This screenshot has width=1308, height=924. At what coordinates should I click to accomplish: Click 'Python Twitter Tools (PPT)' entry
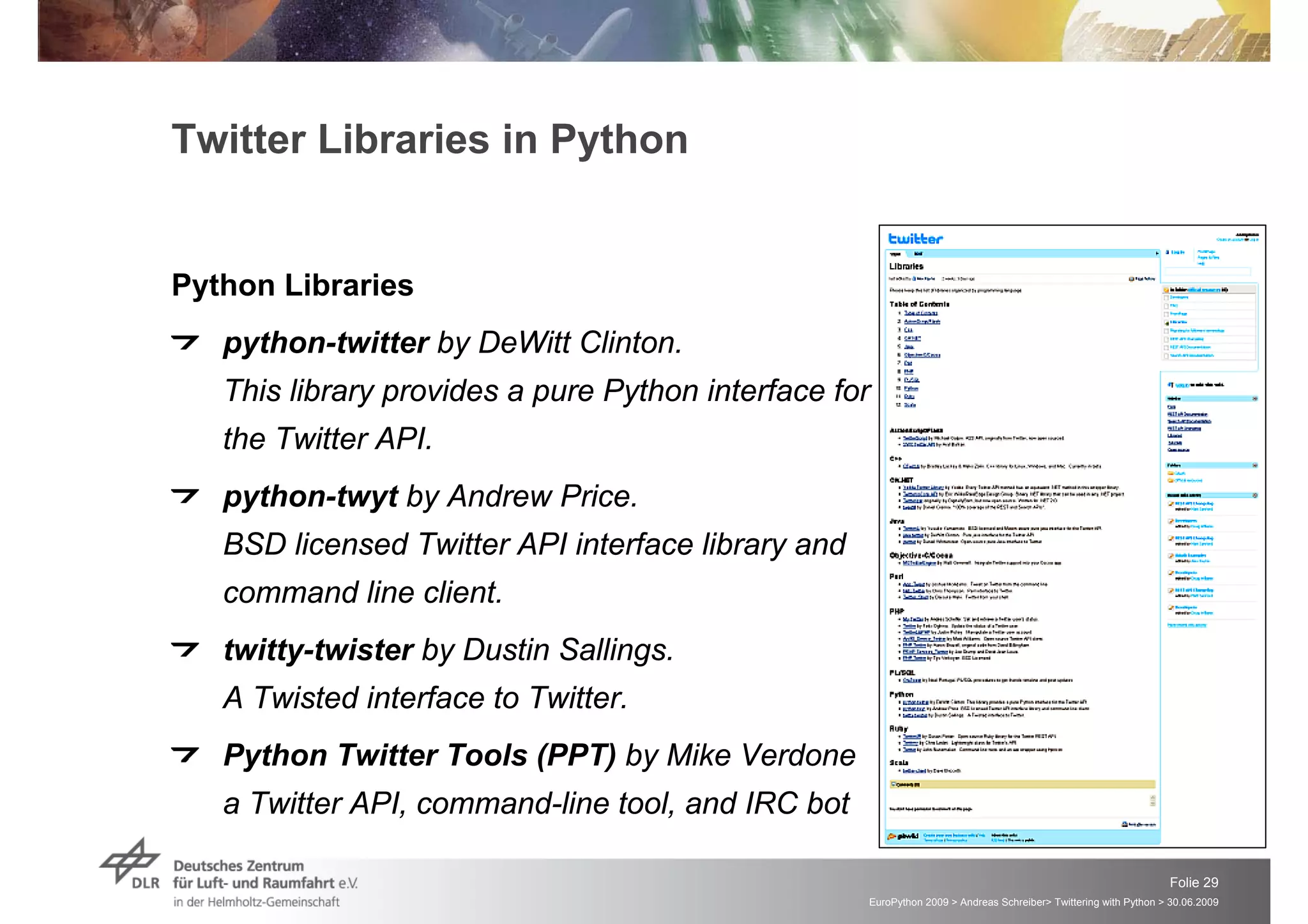(x=420, y=755)
